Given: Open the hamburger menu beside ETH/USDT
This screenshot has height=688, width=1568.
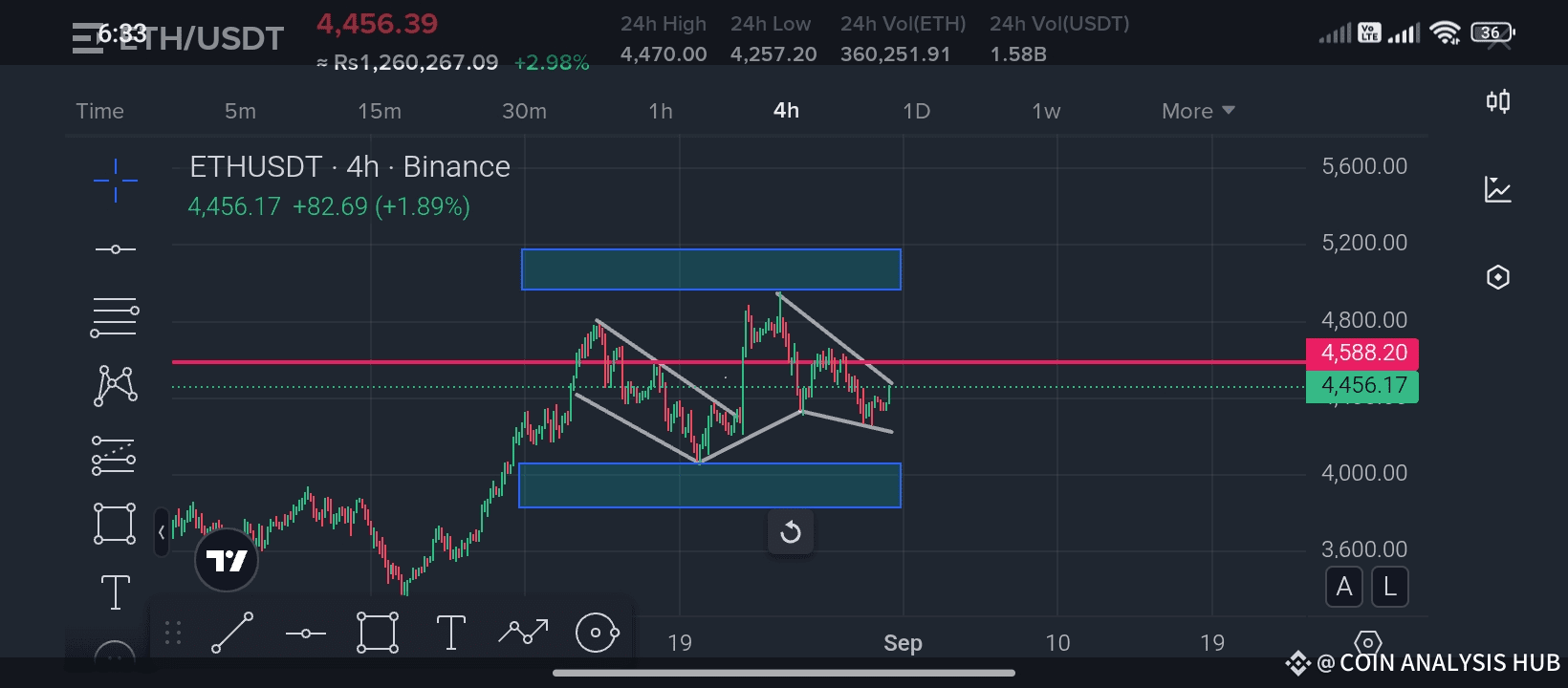Looking at the screenshot, I should click(87, 38).
